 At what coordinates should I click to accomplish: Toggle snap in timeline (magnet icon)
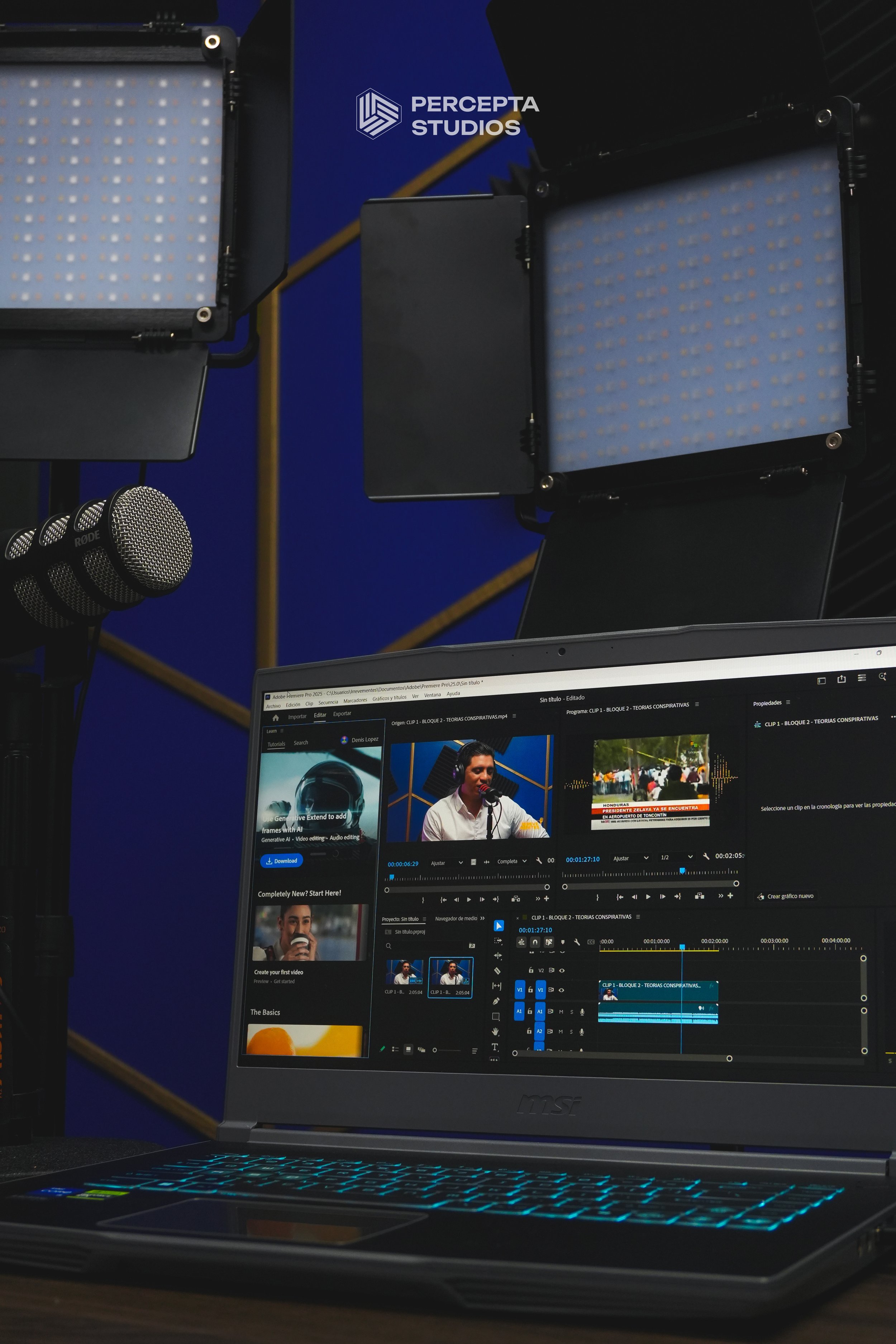[535, 942]
